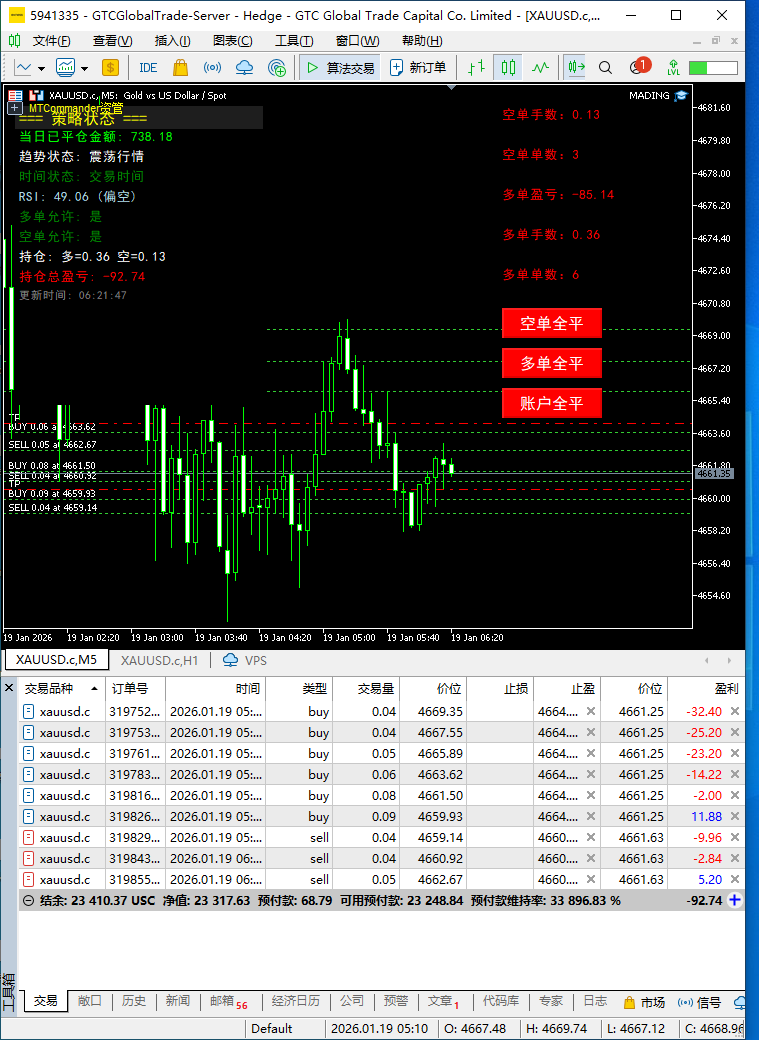Screen dimensions: 759x1040
Task: Open the 信号 signals tab at bottom
Action: (x=699, y=1002)
